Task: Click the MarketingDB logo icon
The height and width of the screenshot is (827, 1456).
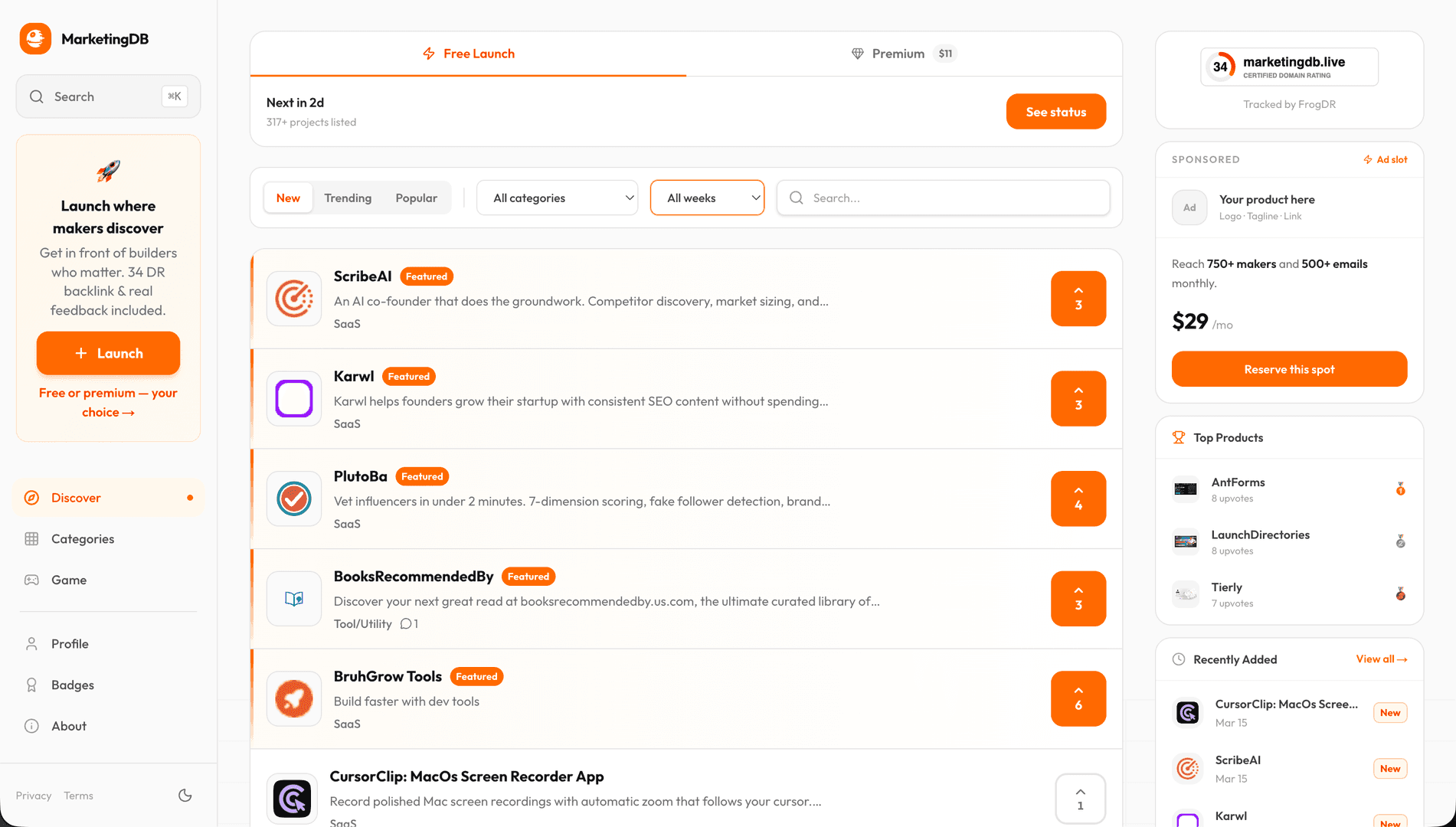Action: 35,39
